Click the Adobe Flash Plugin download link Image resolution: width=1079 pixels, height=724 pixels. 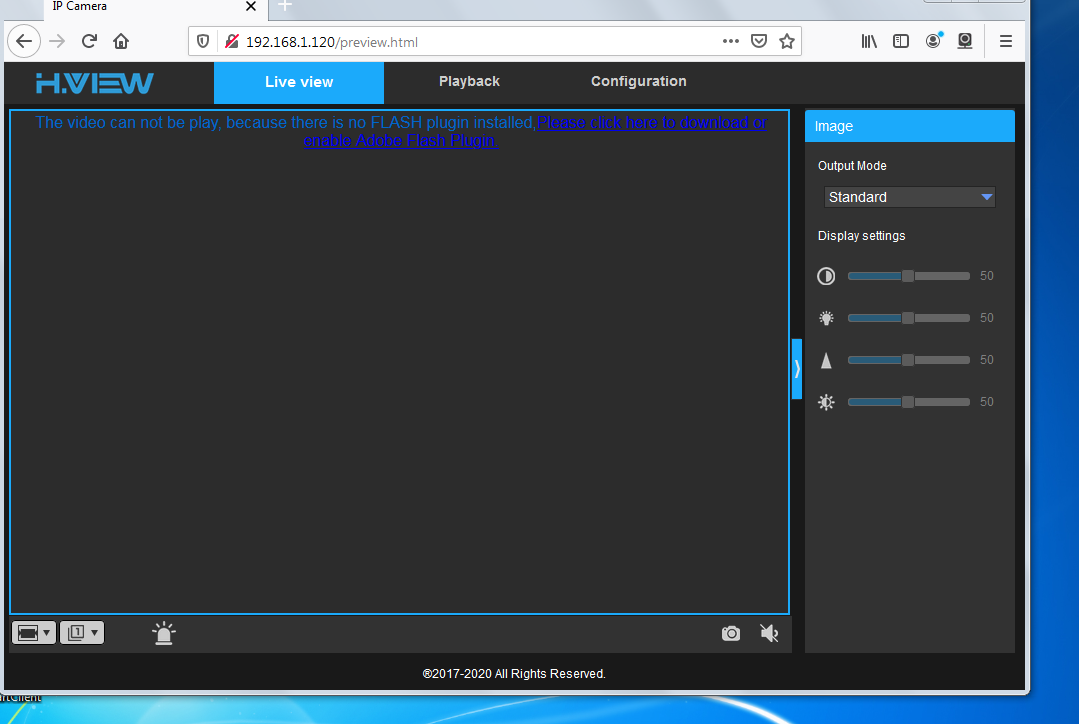(652, 122)
